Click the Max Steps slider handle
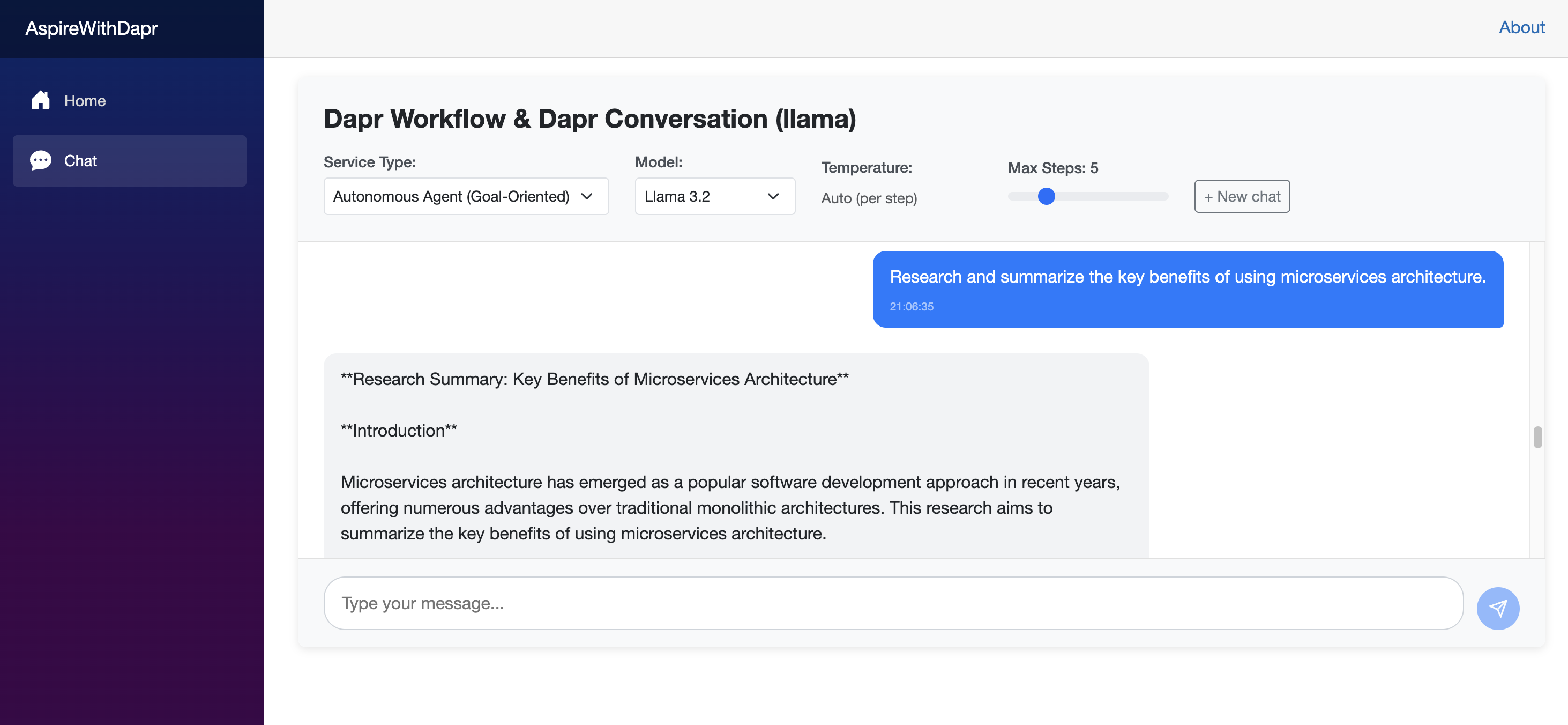The width and height of the screenshot is (1568, 725). pyautogui.click(x=1046, y=196)
